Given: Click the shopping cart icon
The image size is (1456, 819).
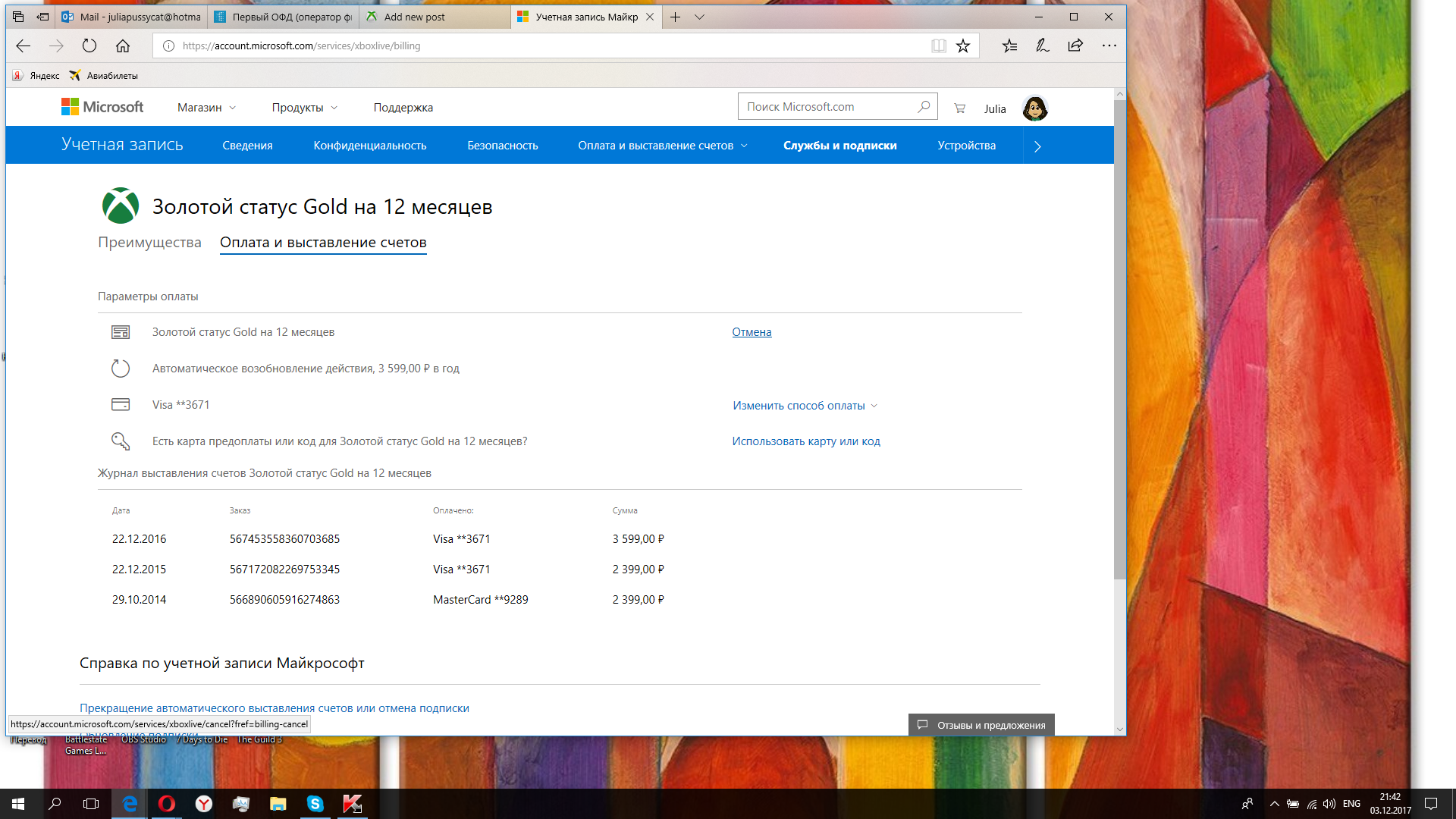Looking at the screenshot, I should tap(959, 108).
